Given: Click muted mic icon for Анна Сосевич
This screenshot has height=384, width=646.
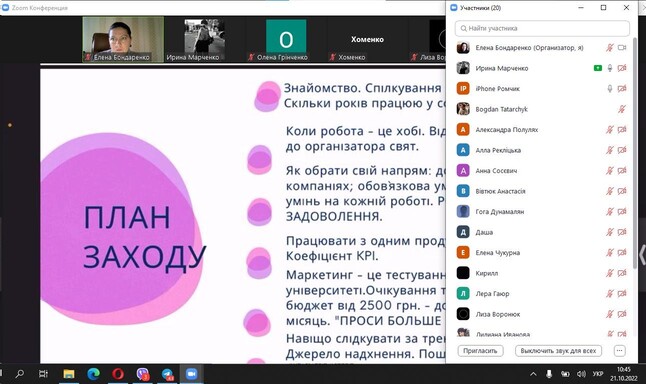Looking at the screenshot, I should click(610, 171).
